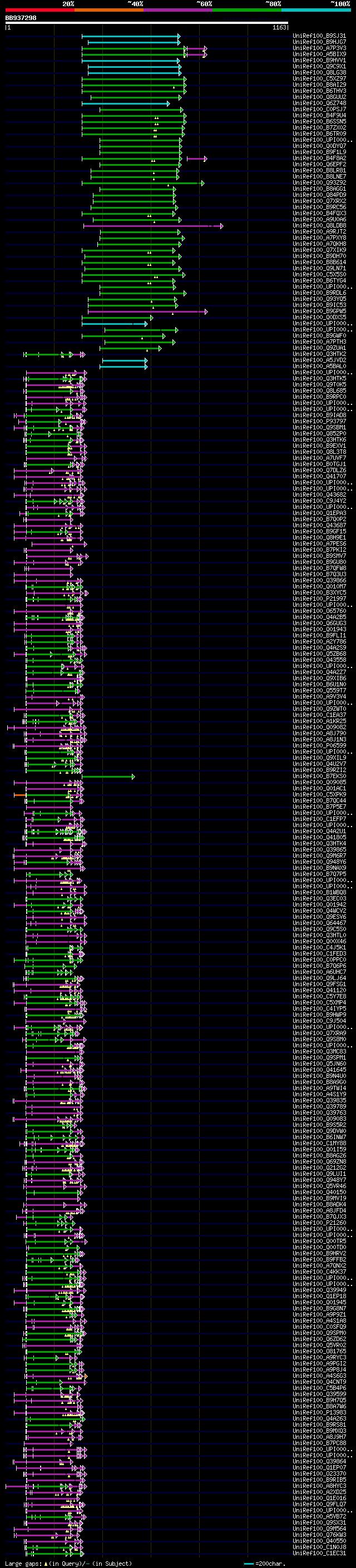This screenshot has height=1568, width=356.
Task: Select hit UniRef100_C4KK37
Action: click(319, 1272)
